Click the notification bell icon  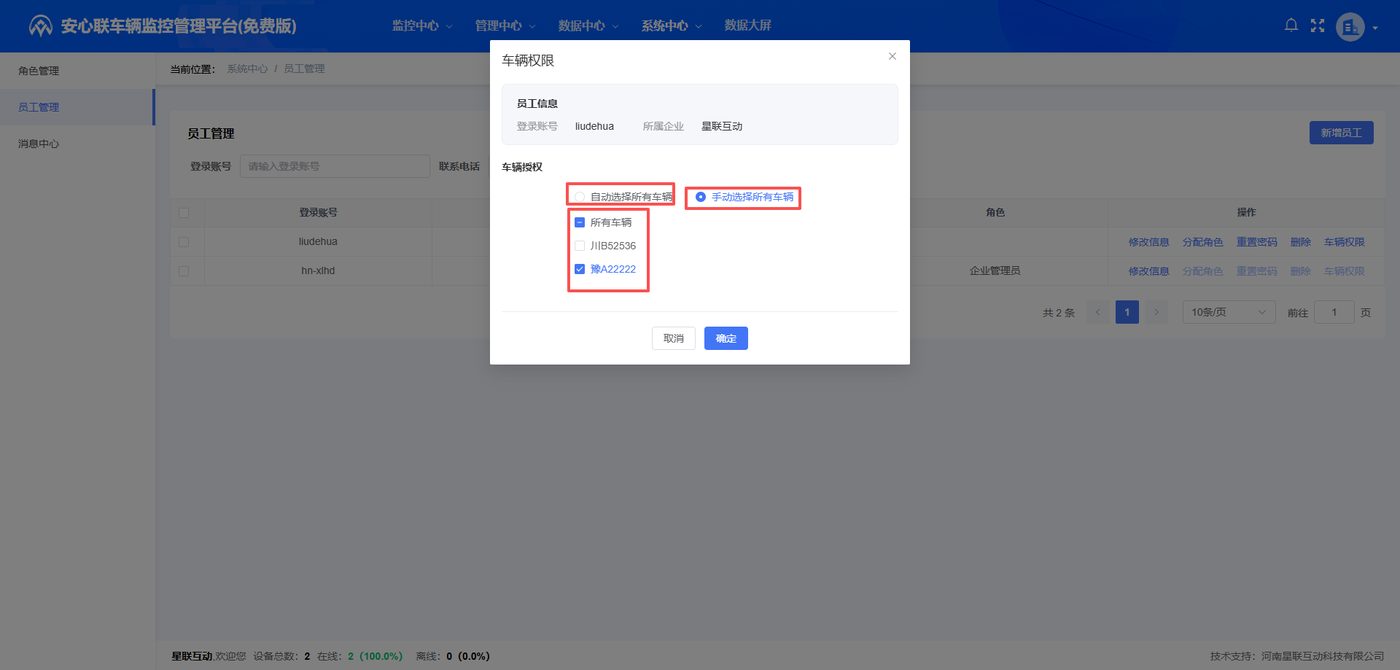click(1291, 26)
